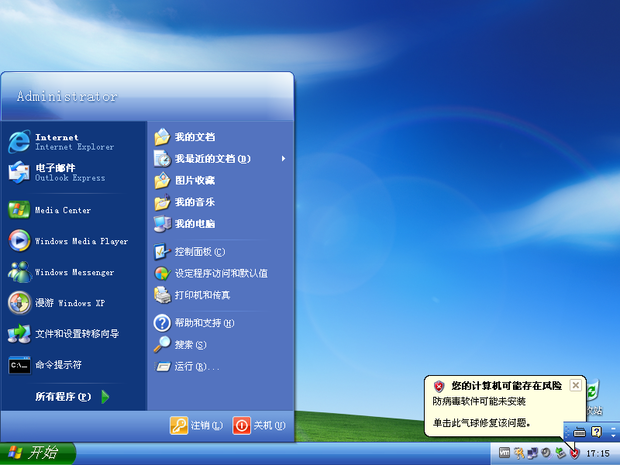The width and height of the screenshot is (620, 465).
Task: Click the red security shield tray icon
Action: point(574,453)
